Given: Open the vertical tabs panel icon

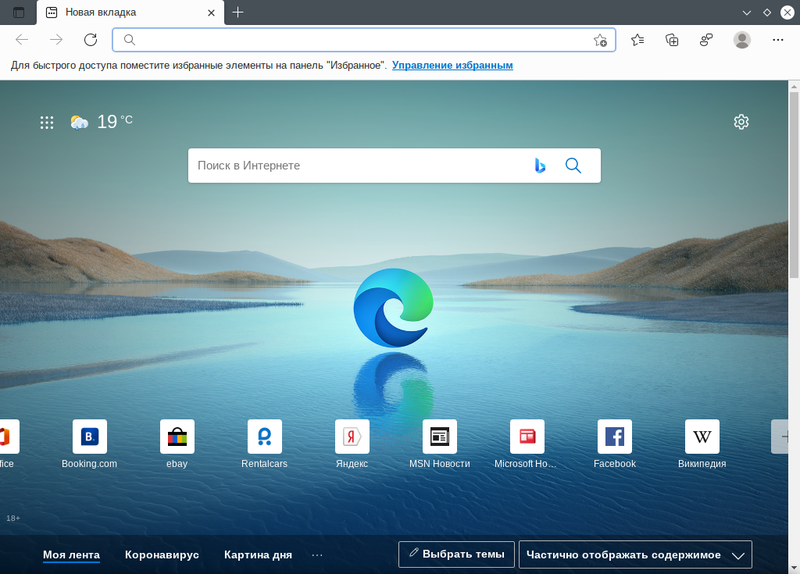Looking at the screenshot, I should 18,12.
